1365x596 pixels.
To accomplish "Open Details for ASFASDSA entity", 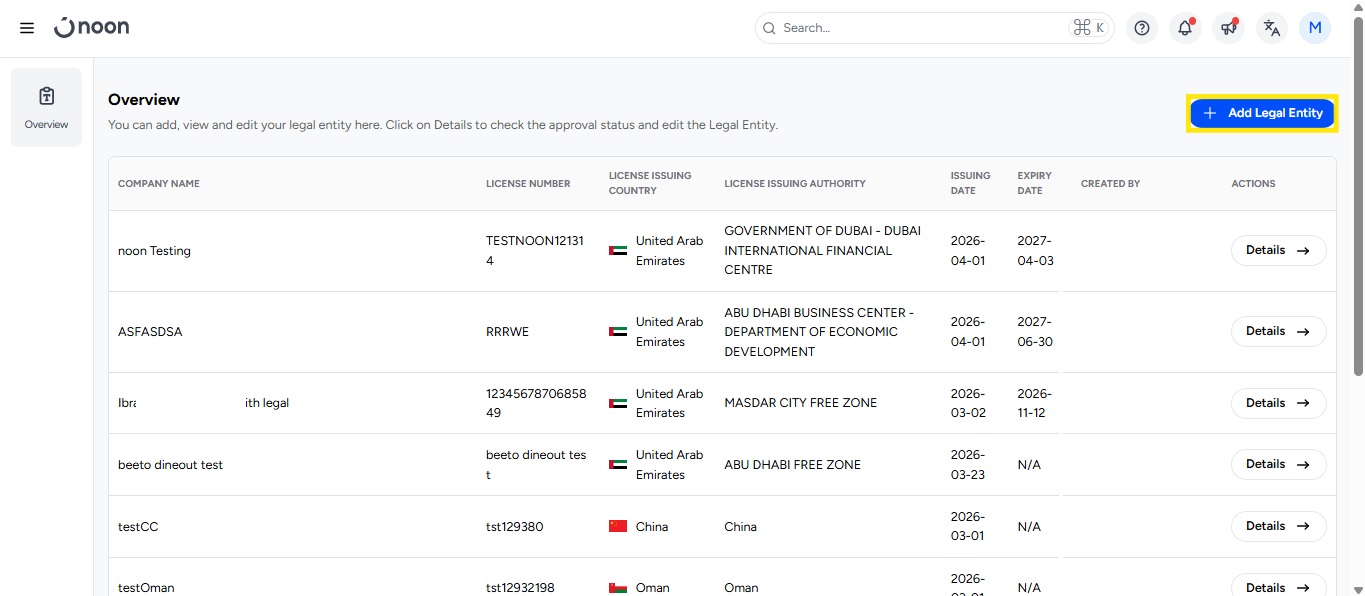I will tap(1278, 331).
